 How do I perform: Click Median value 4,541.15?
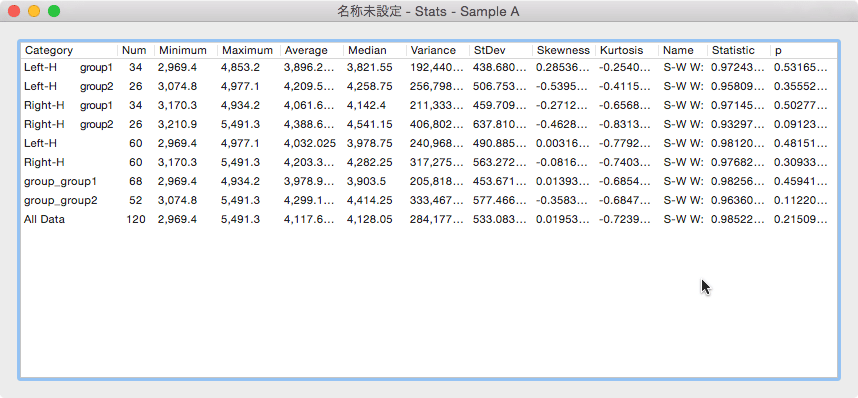click(370, 124)
